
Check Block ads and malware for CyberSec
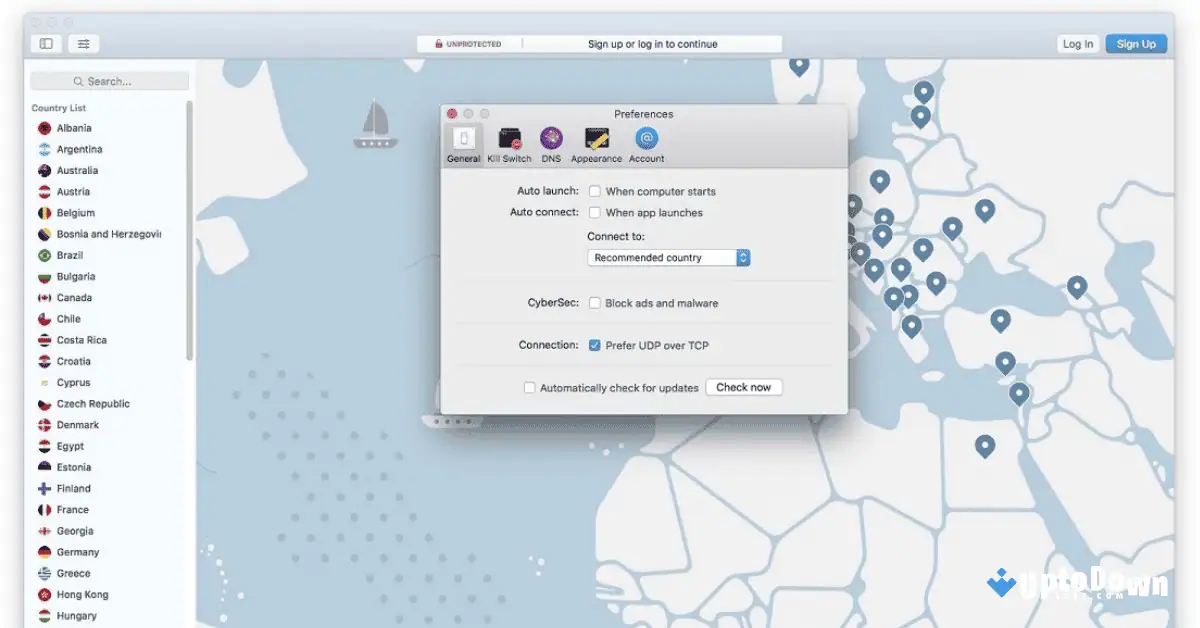pyautogui.click(x=595, y=302)
